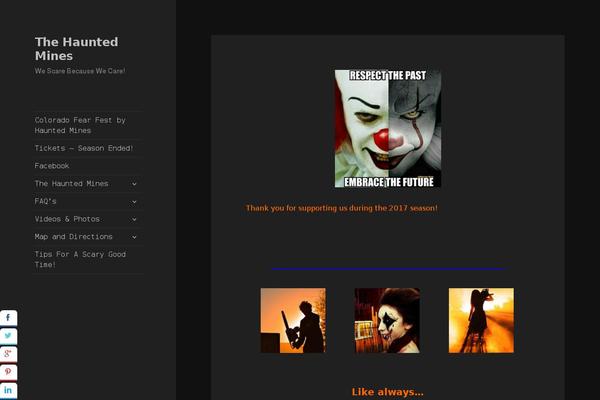Click the 'Like always...' heading

[387, 392]
